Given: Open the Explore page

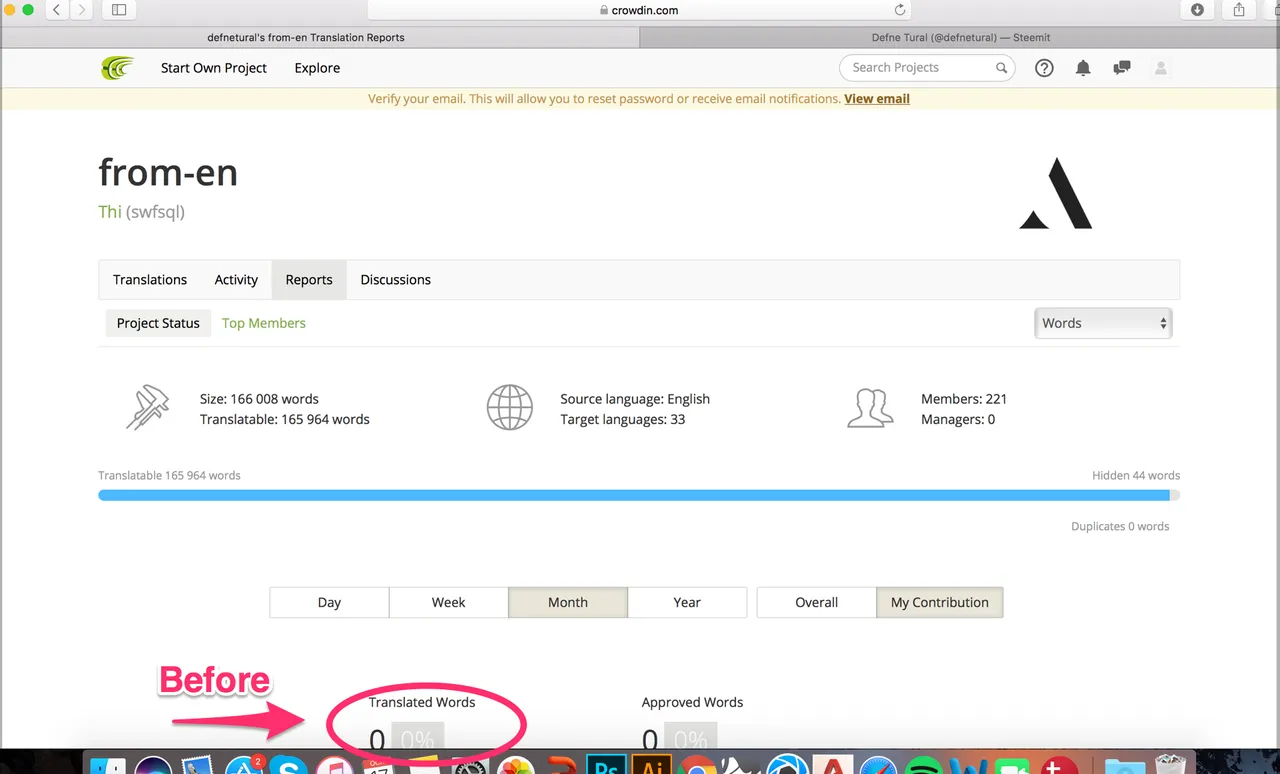Looking at the screenshot, I should click(x=317, y=68).
